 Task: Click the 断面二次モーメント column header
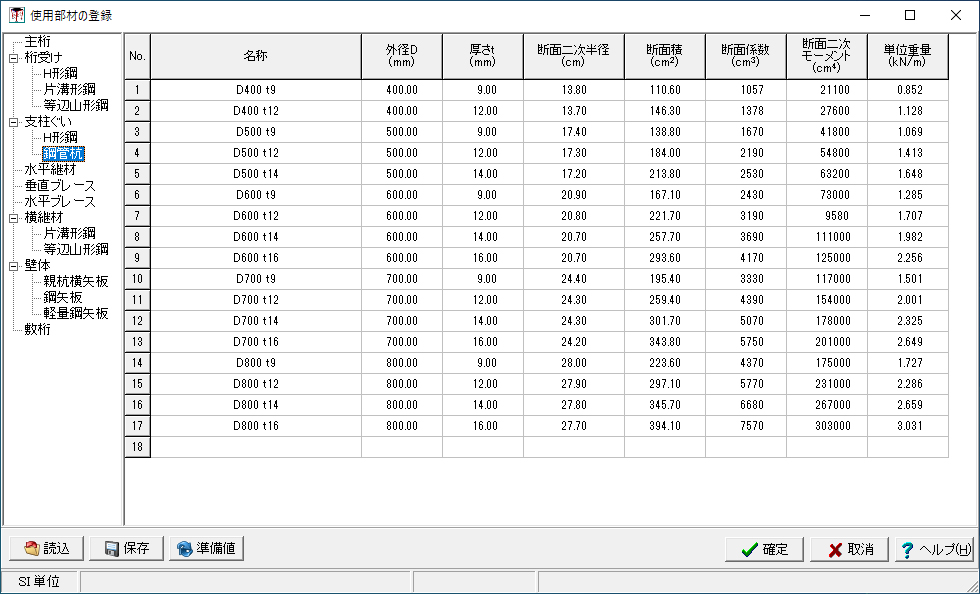coord(827,56)
